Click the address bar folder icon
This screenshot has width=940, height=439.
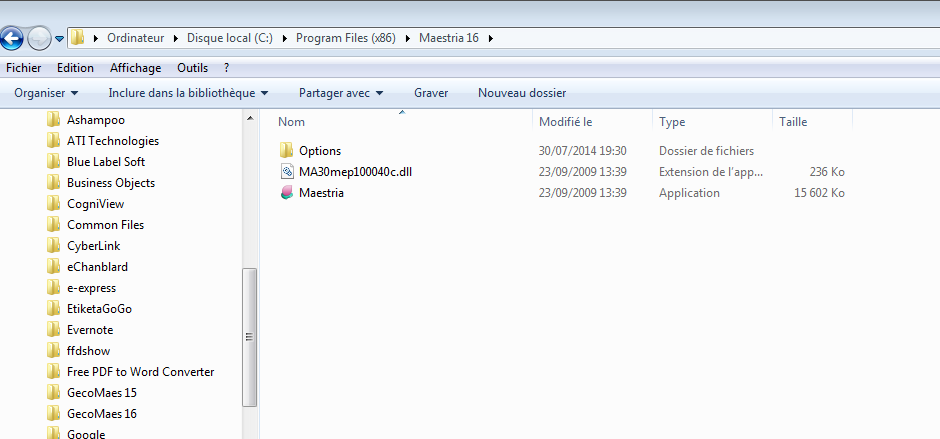[x=77, y=38]
